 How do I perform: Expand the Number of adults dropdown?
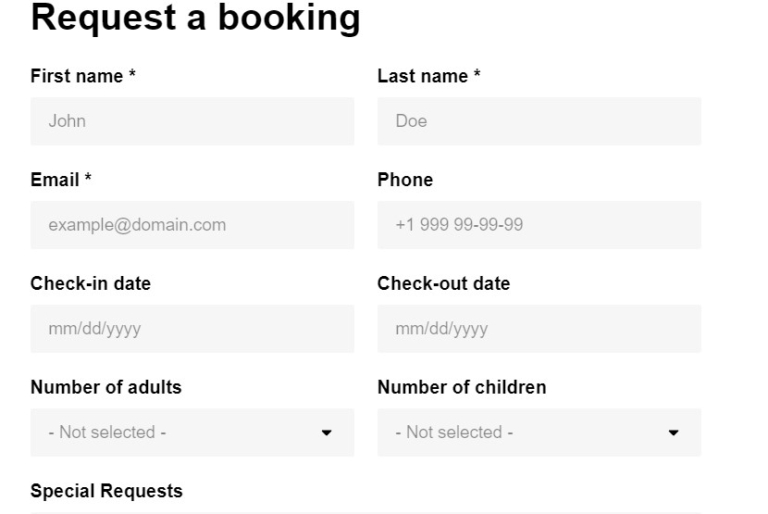(192, 433)
